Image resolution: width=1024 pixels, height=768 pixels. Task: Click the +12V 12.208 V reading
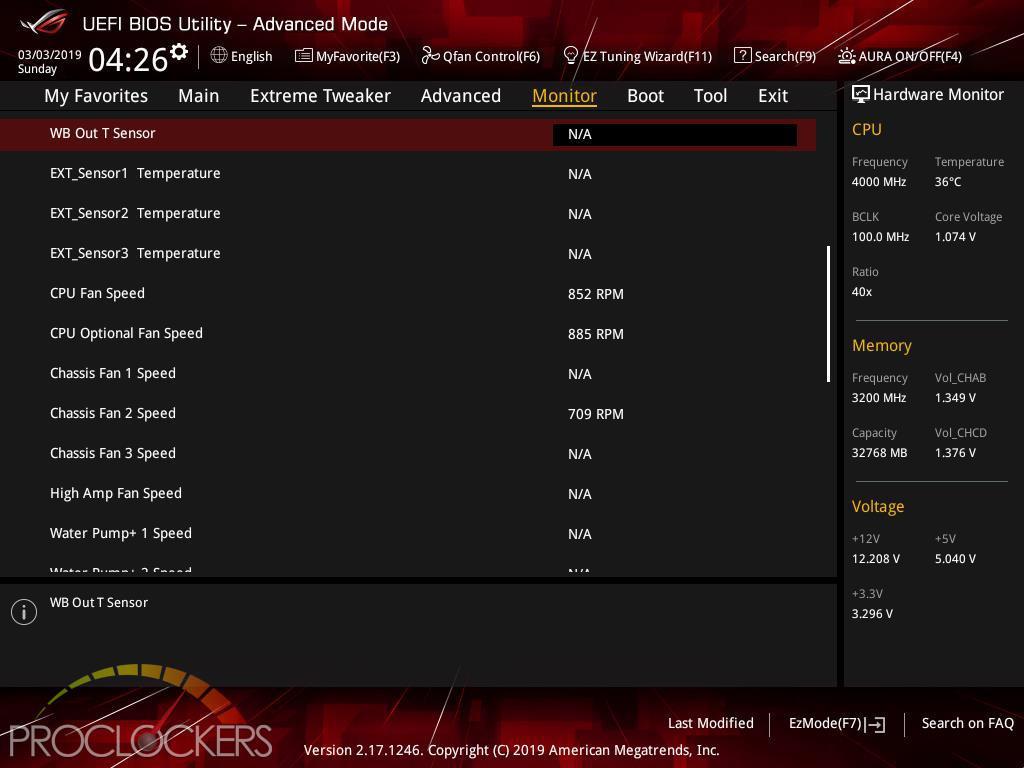(x=876, y=559)
